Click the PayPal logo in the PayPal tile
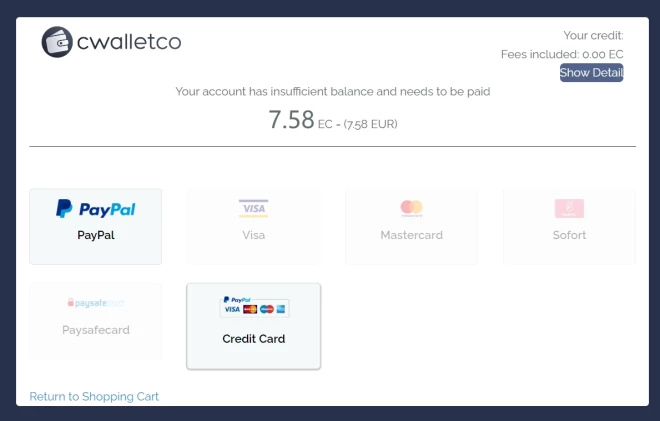 click(x=96, y=209)
